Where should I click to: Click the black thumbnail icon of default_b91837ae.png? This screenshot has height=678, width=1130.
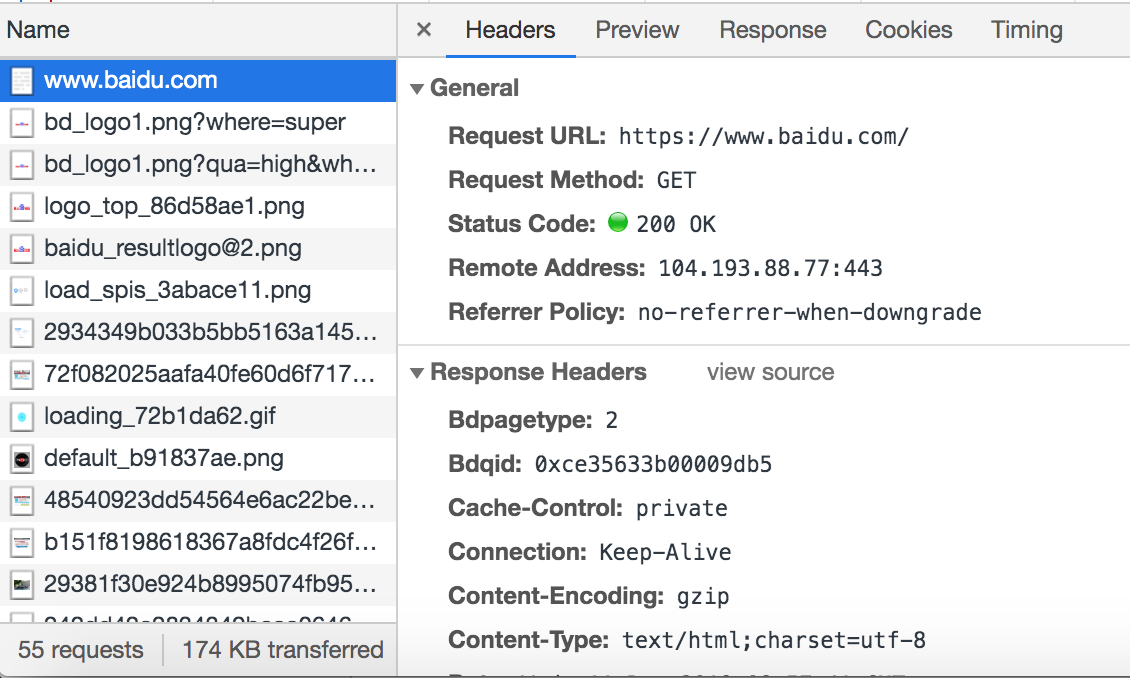point(22,459)
